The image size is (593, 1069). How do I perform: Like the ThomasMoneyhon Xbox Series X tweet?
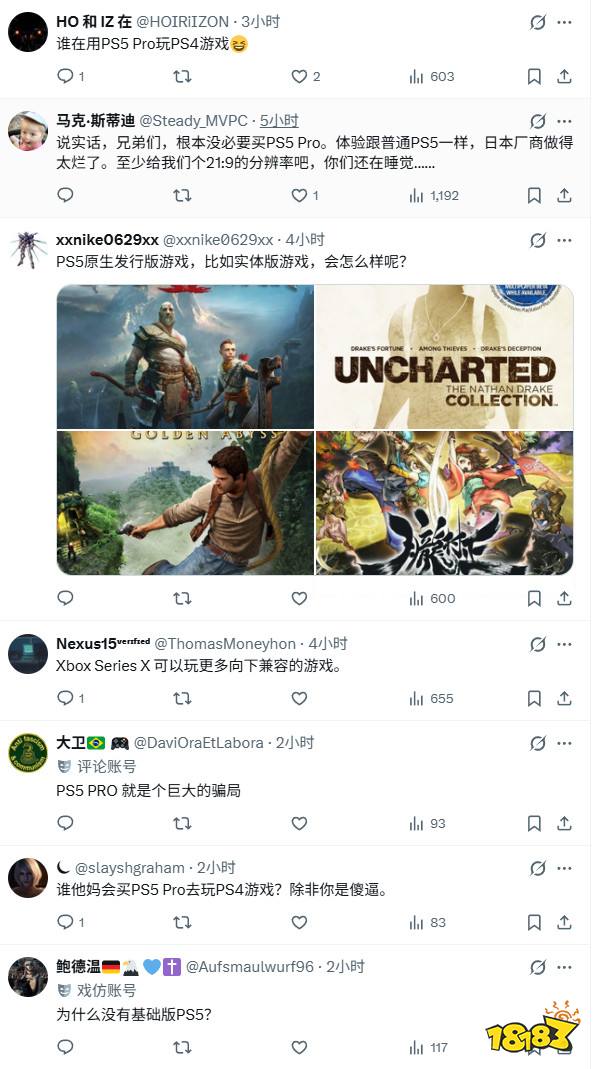pyautogui.click(x=299, y=699)
